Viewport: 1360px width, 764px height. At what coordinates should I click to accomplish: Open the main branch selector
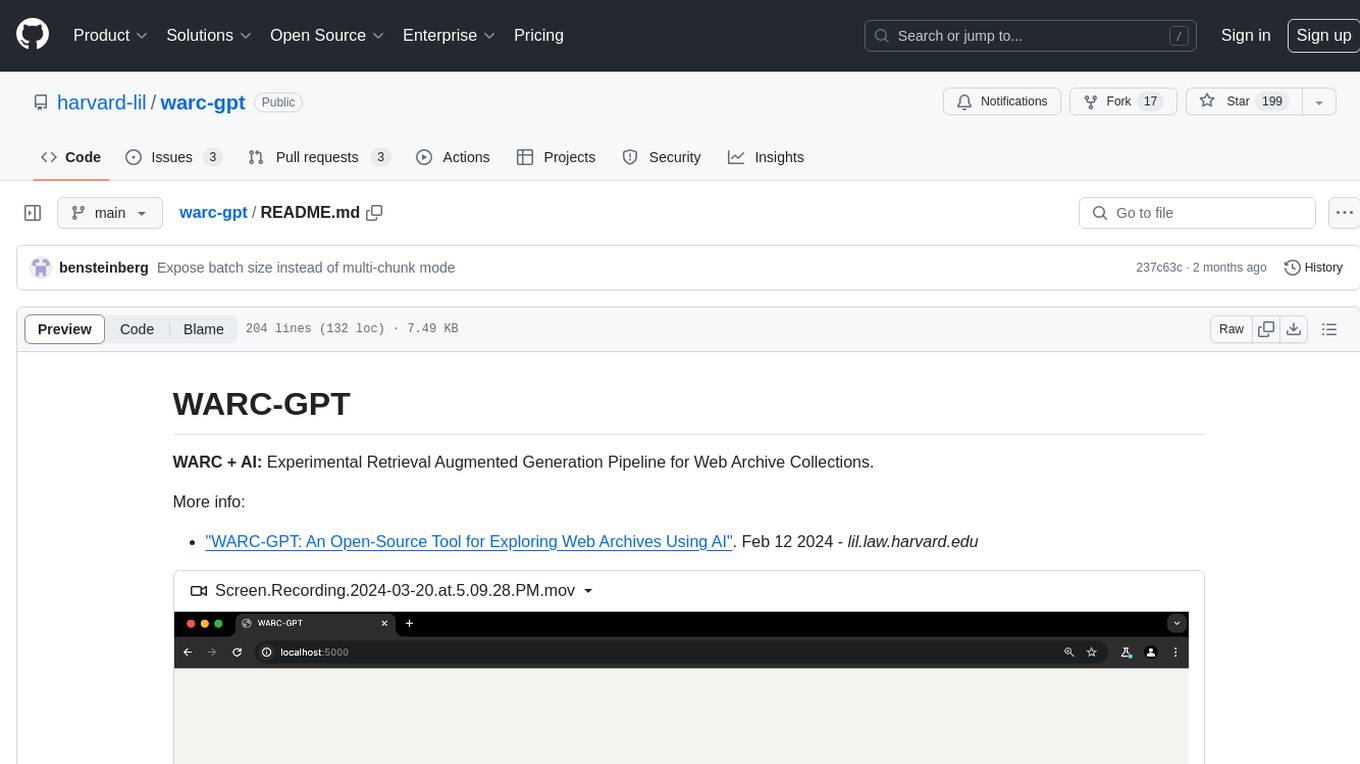[x=109, y=213]
